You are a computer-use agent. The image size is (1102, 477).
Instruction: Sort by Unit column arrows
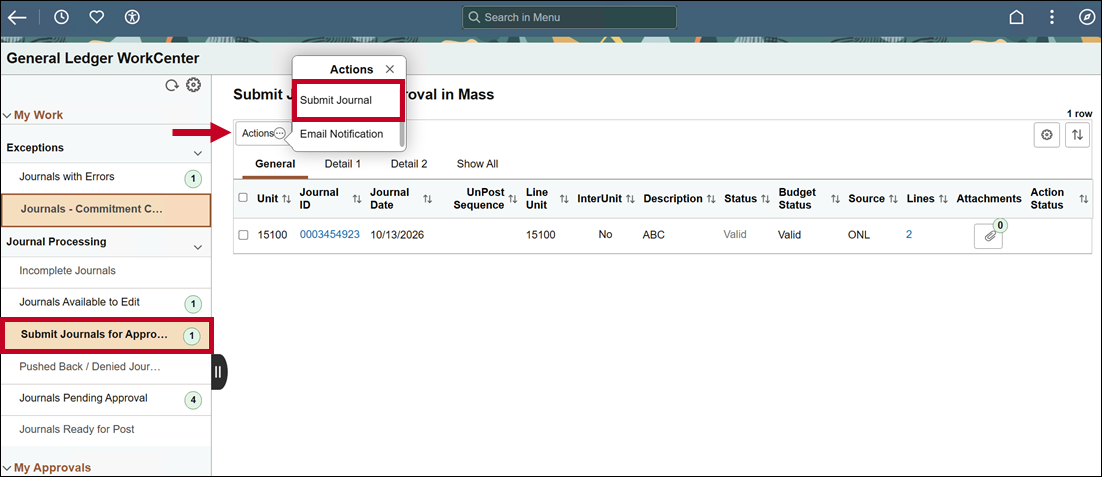tap(286, 199)
